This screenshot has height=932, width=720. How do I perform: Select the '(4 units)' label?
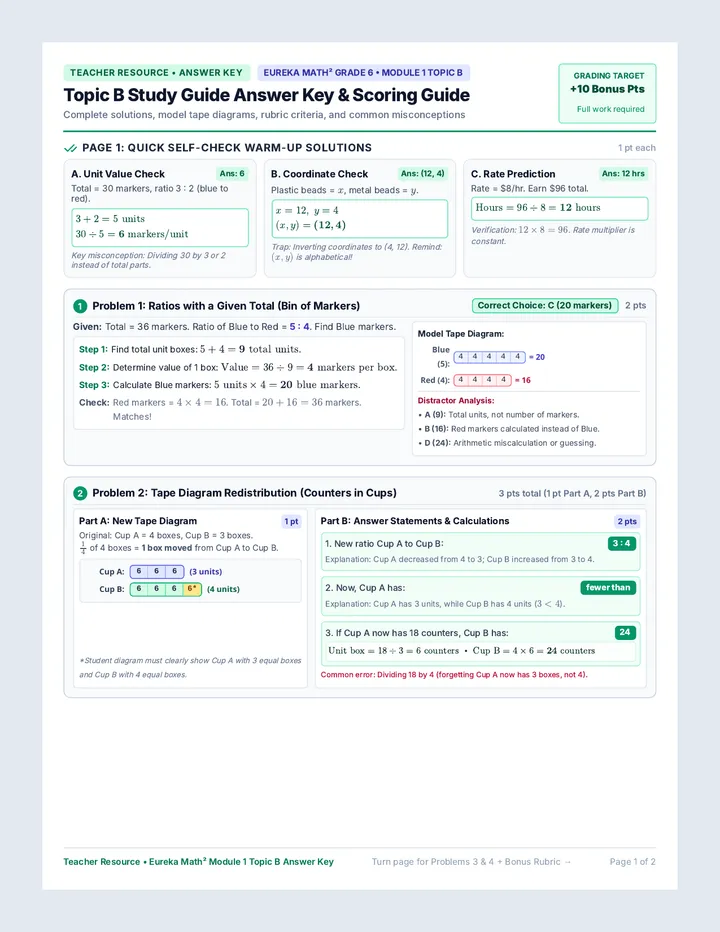224,590
